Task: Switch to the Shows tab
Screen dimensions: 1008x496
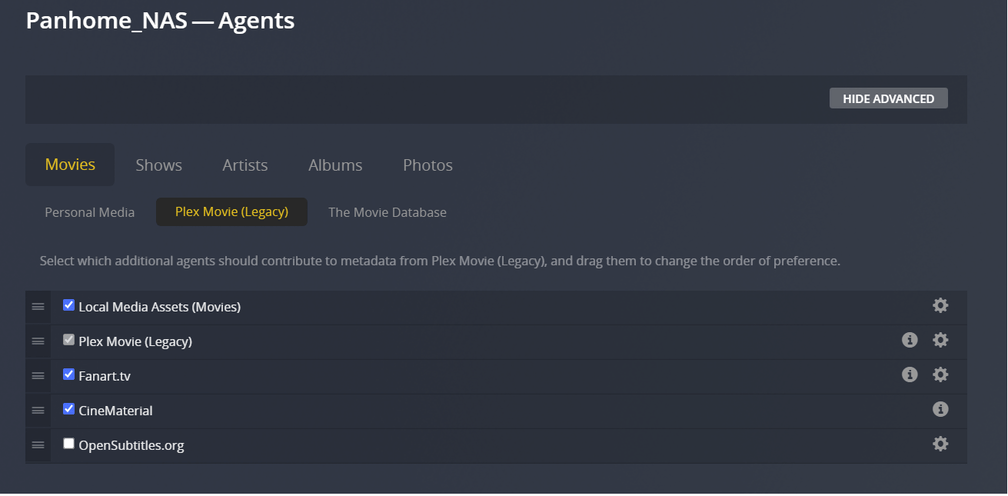Action: (159, 165)
